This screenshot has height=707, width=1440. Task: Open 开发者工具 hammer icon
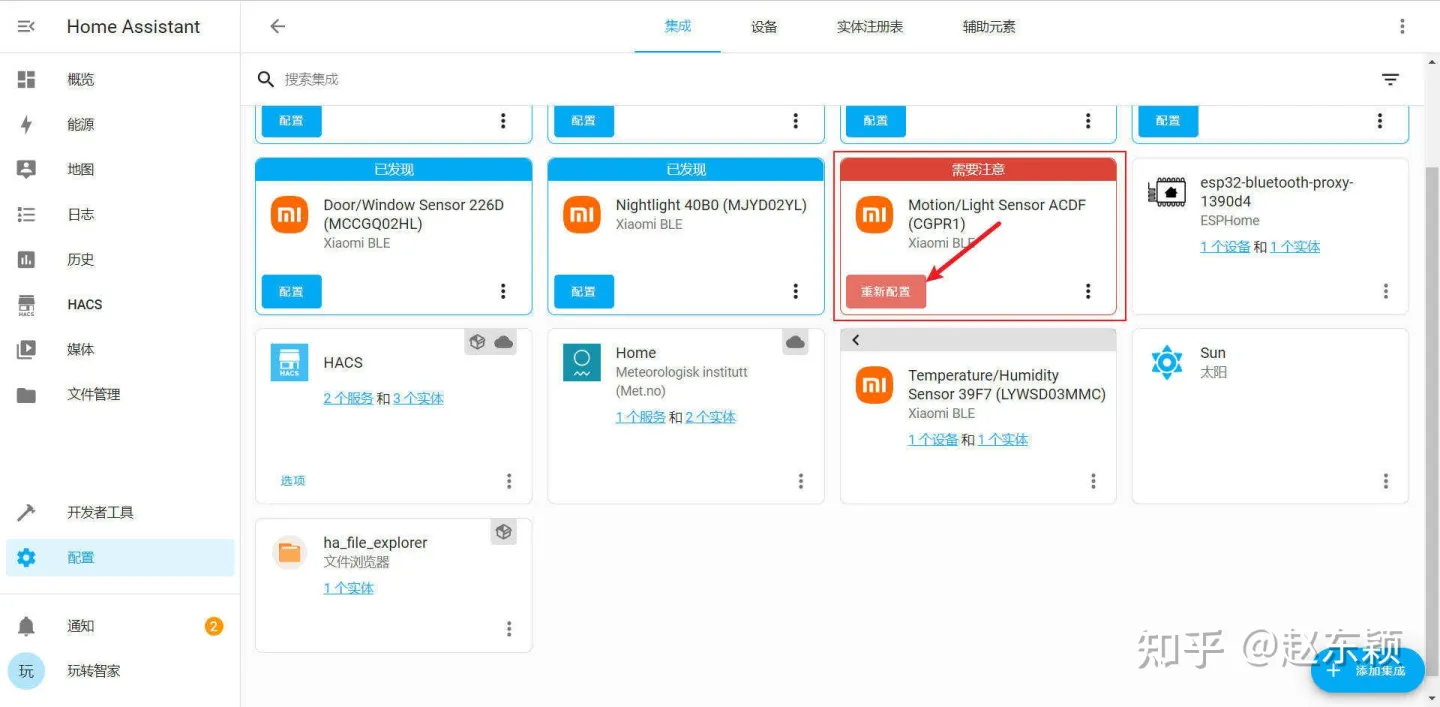pyautogui.click(x=27, y=513)
